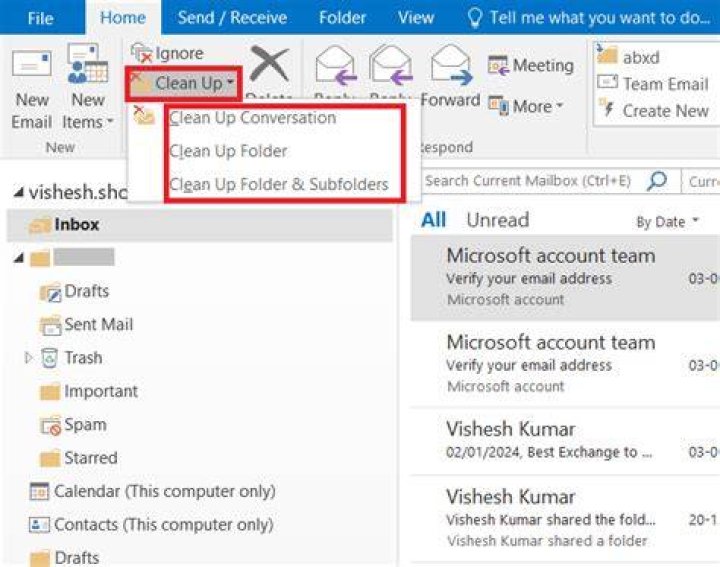Open the New Items icon

coord(87,63)
